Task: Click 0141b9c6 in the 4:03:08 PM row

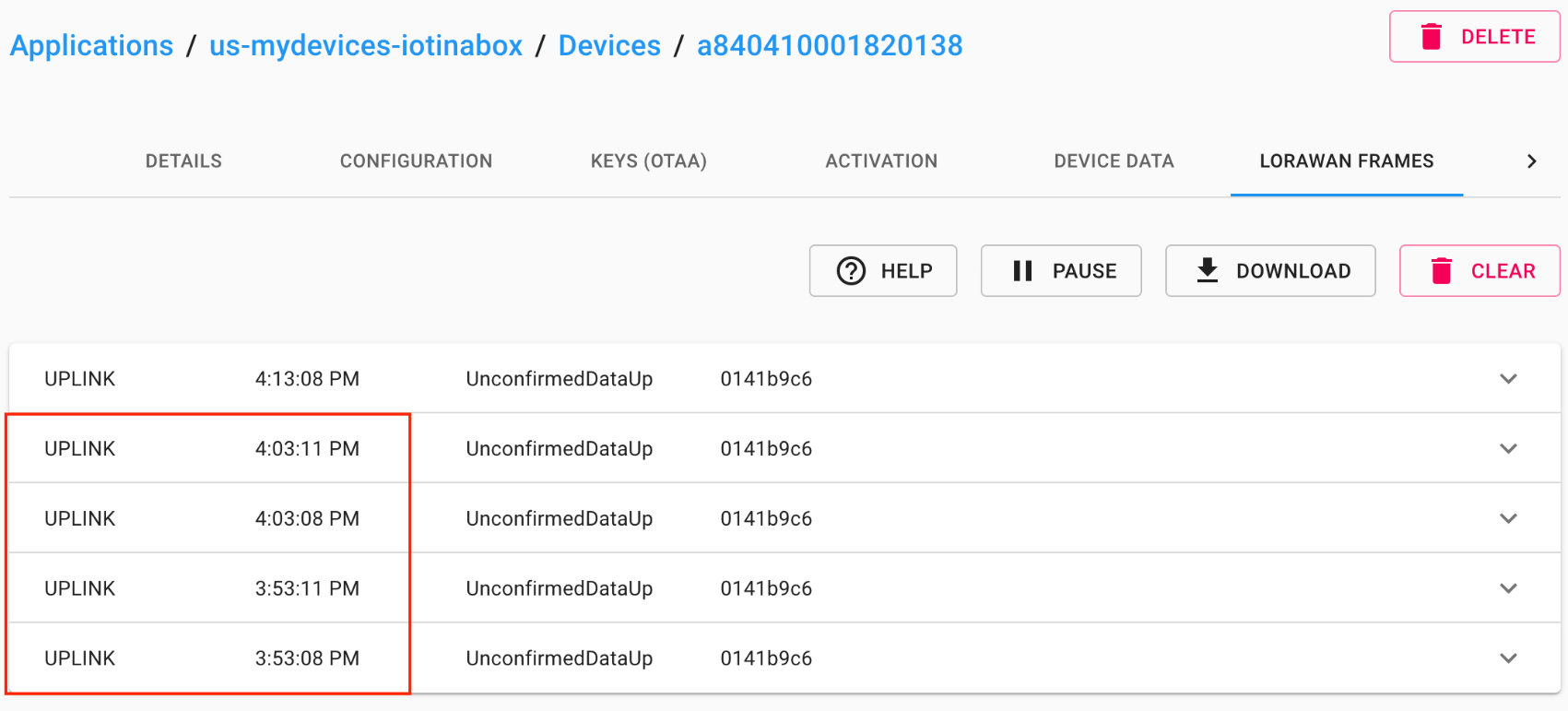Action: (766, 518)
